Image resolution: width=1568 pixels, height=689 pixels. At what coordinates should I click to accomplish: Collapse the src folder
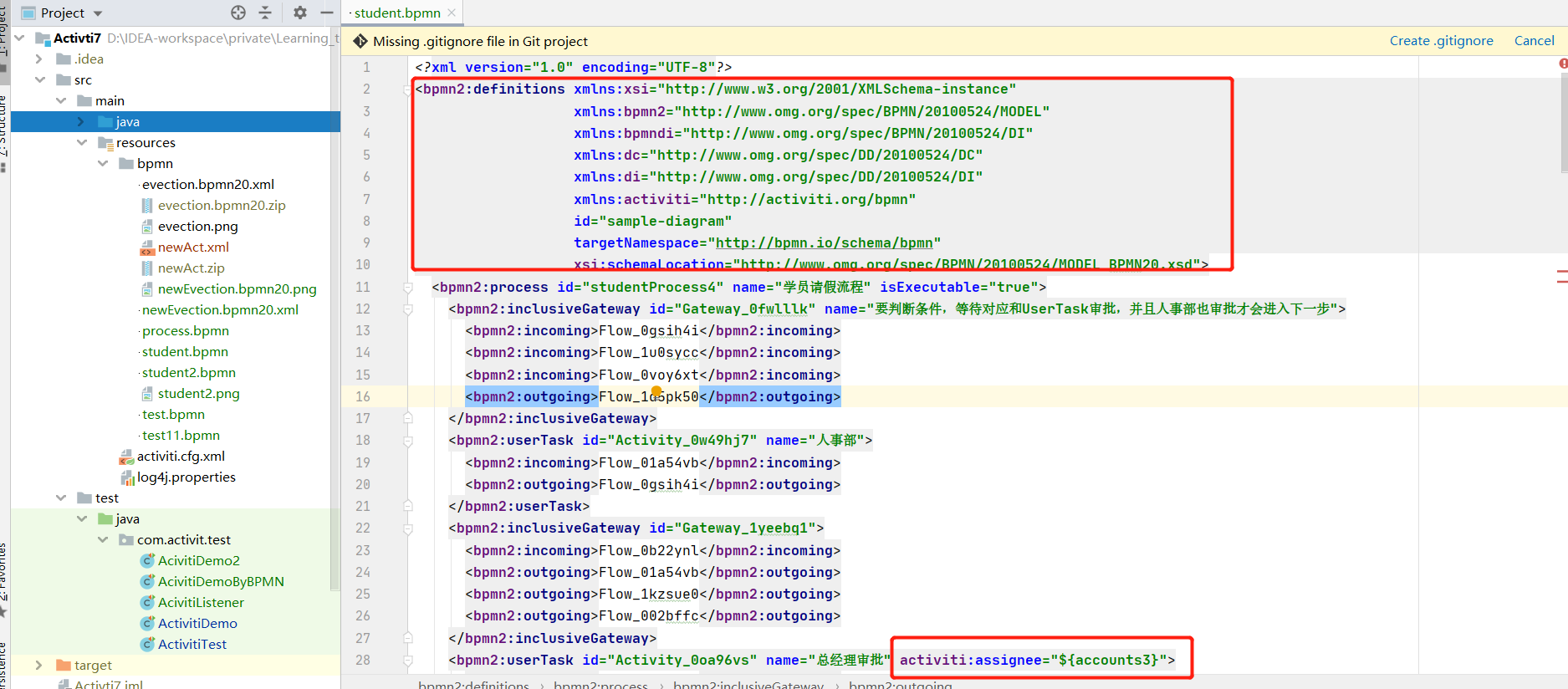point(39,79)
